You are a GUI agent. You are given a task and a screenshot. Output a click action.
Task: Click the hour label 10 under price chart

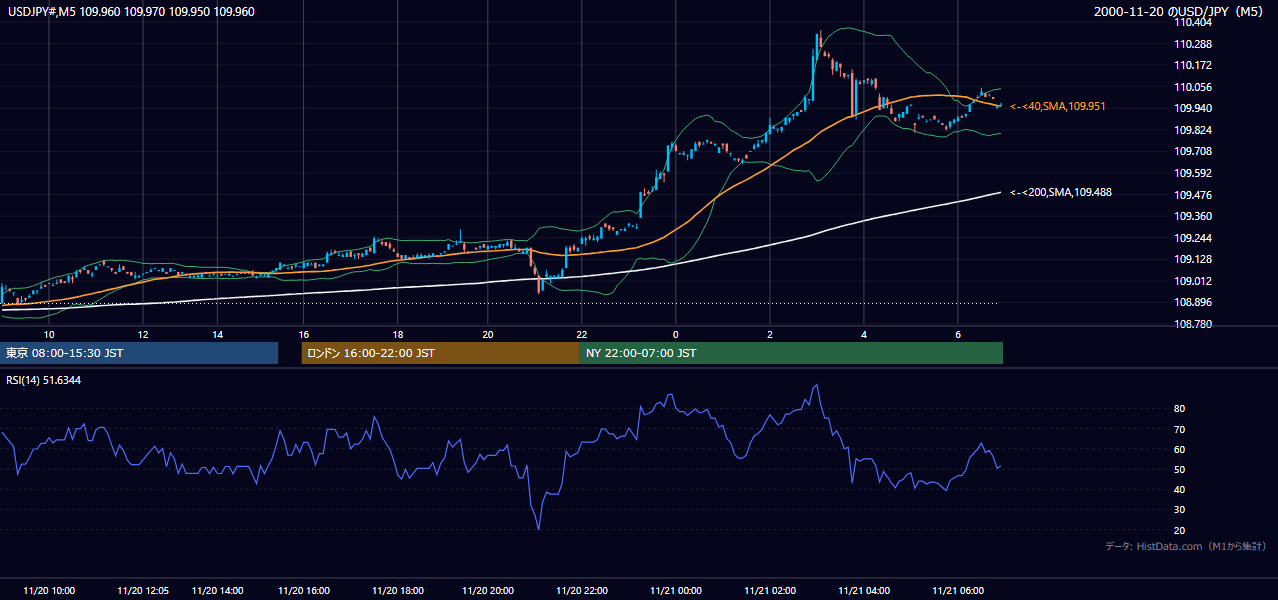(49, 334)
